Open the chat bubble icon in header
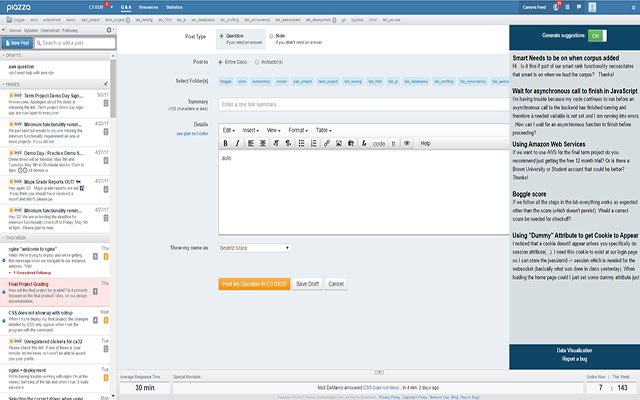The width and height of the screenshot is (640, 400). click(579, 7)
